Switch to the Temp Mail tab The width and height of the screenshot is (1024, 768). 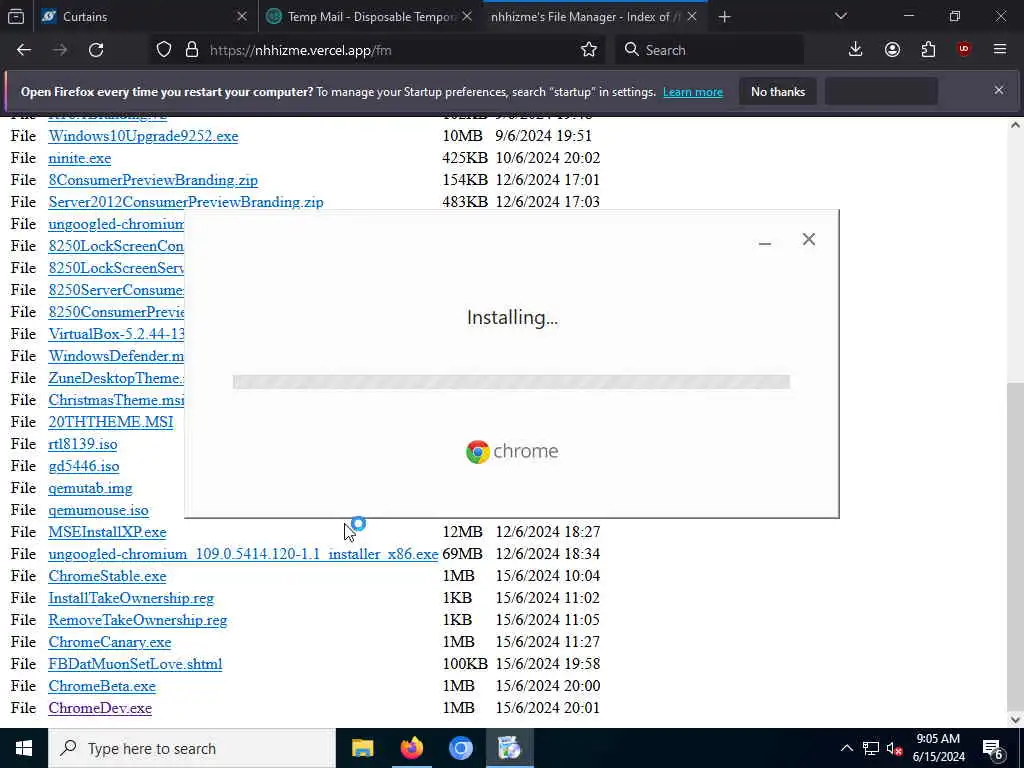[x=369, y=17]
